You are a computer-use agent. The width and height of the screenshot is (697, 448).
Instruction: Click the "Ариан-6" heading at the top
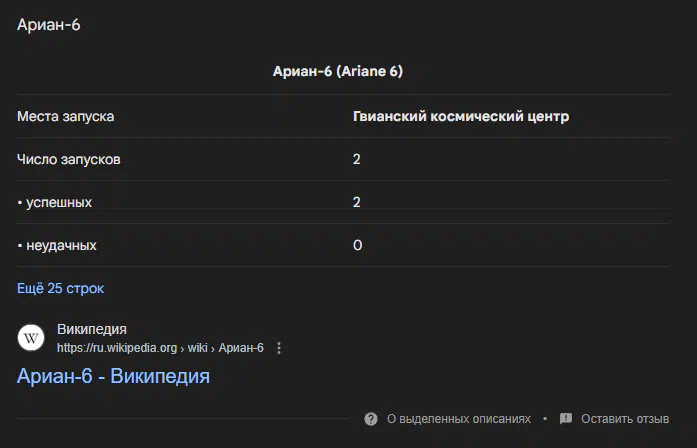pyautogui.click(x=49, y=25)
